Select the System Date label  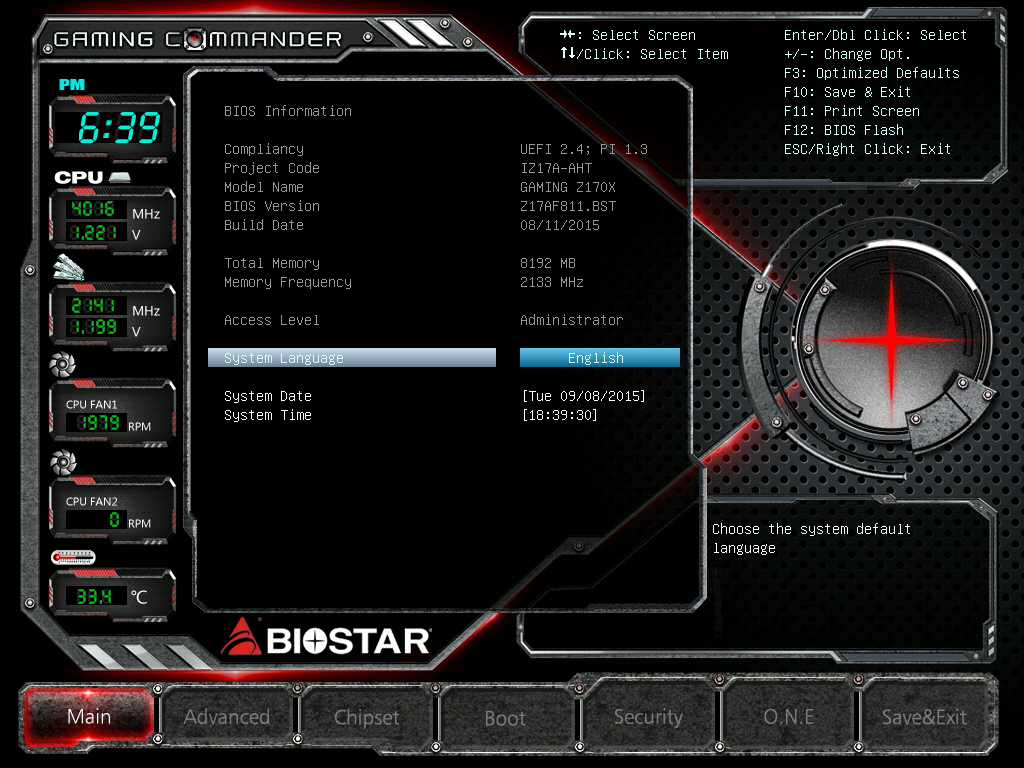(268, 396)
